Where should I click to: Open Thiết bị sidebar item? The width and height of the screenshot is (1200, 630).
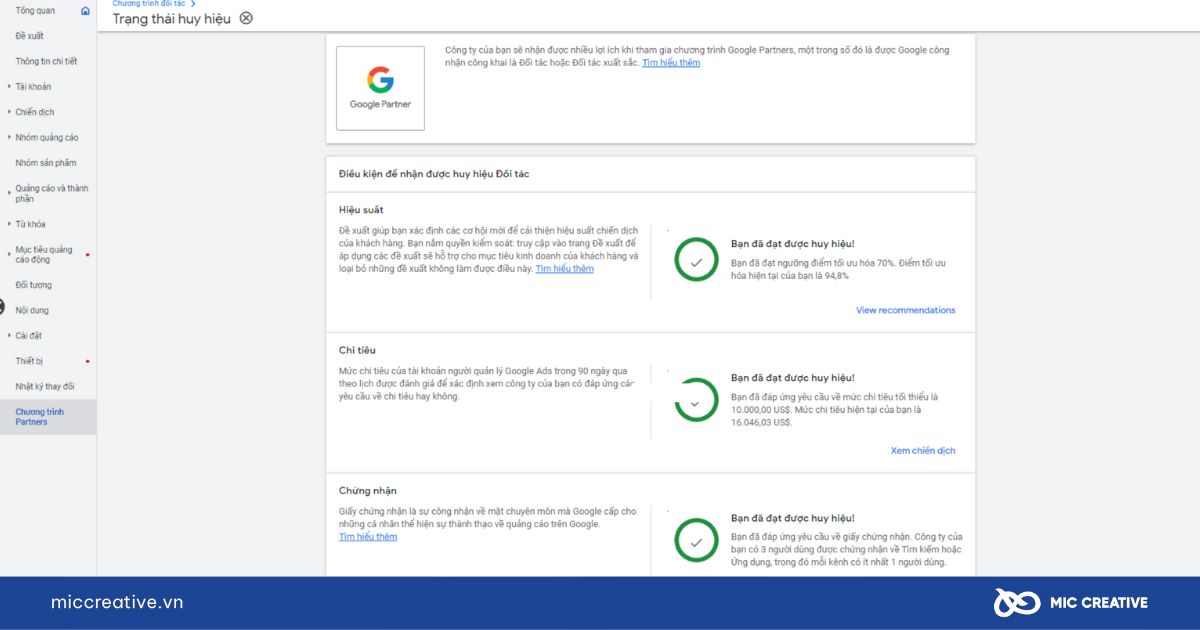pyautogui.click(x=29, y=361)
